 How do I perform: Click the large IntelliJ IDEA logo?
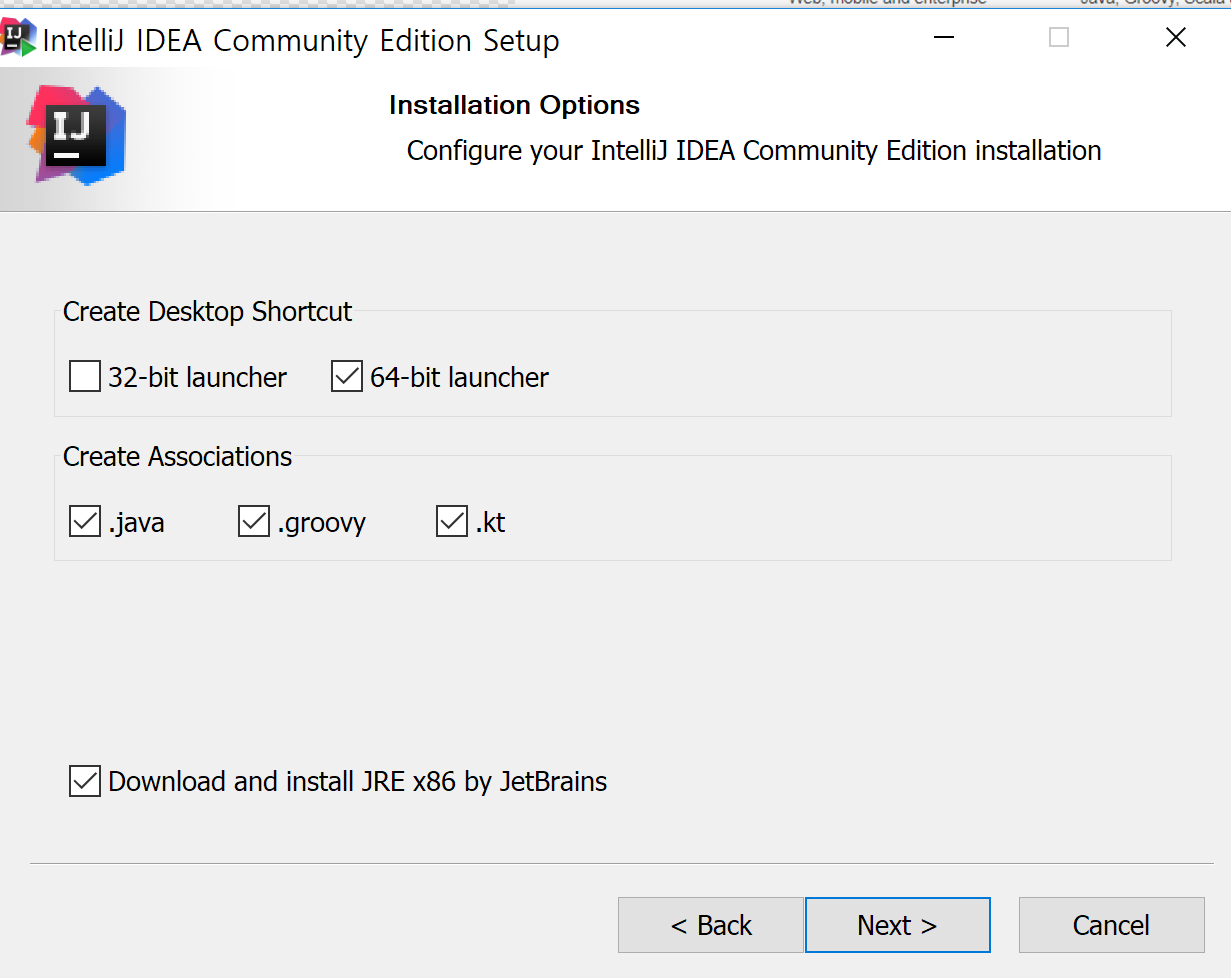(76, 134)
